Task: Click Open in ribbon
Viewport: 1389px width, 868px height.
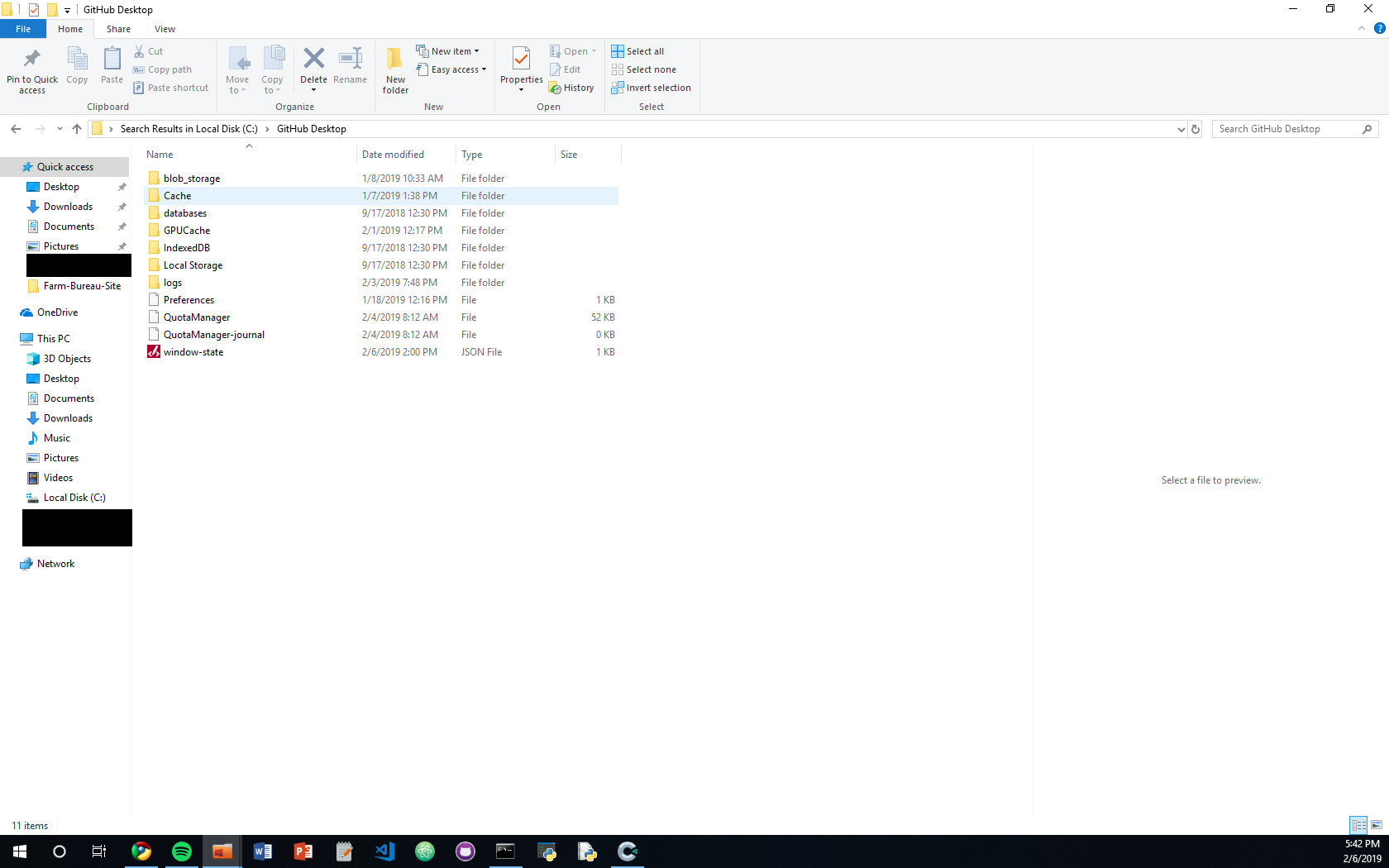Action: [x=573, y=51]
